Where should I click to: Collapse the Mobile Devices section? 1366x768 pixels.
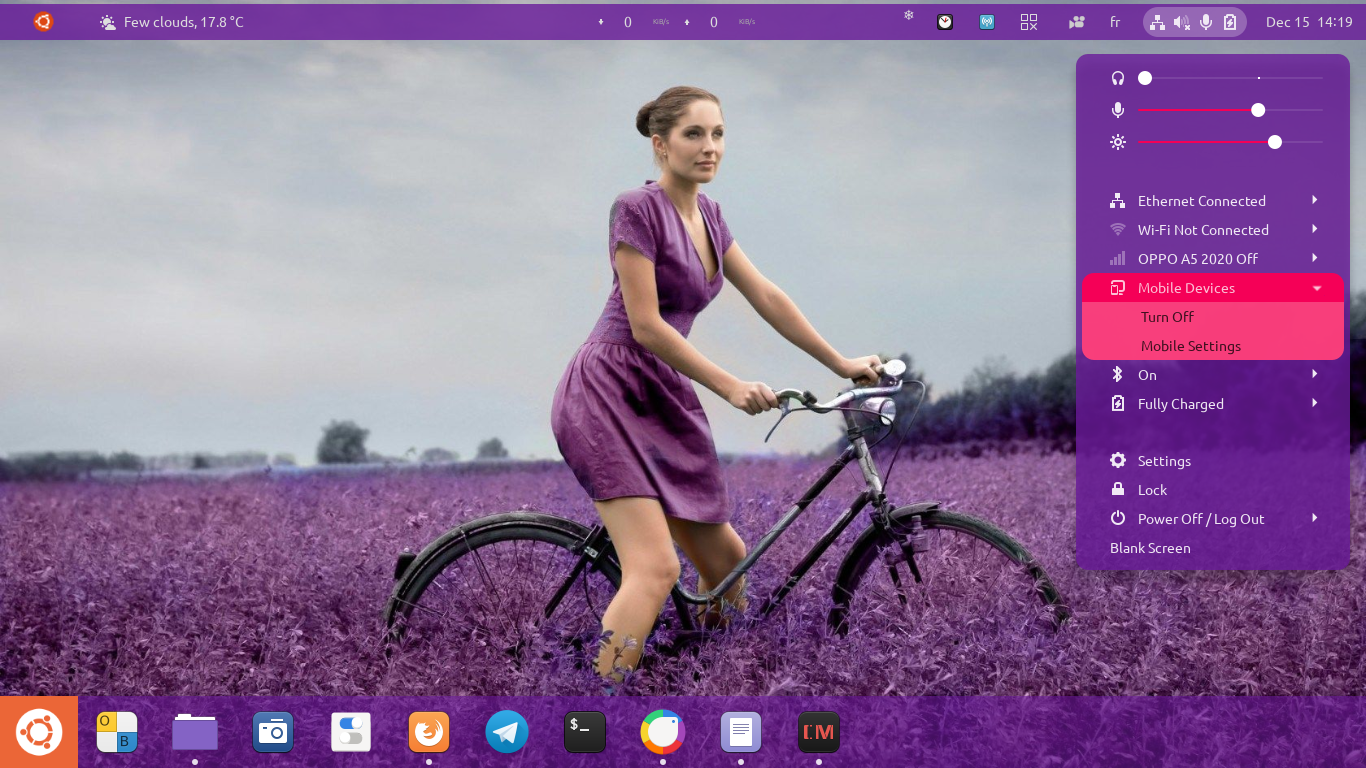pos(1213,288)
